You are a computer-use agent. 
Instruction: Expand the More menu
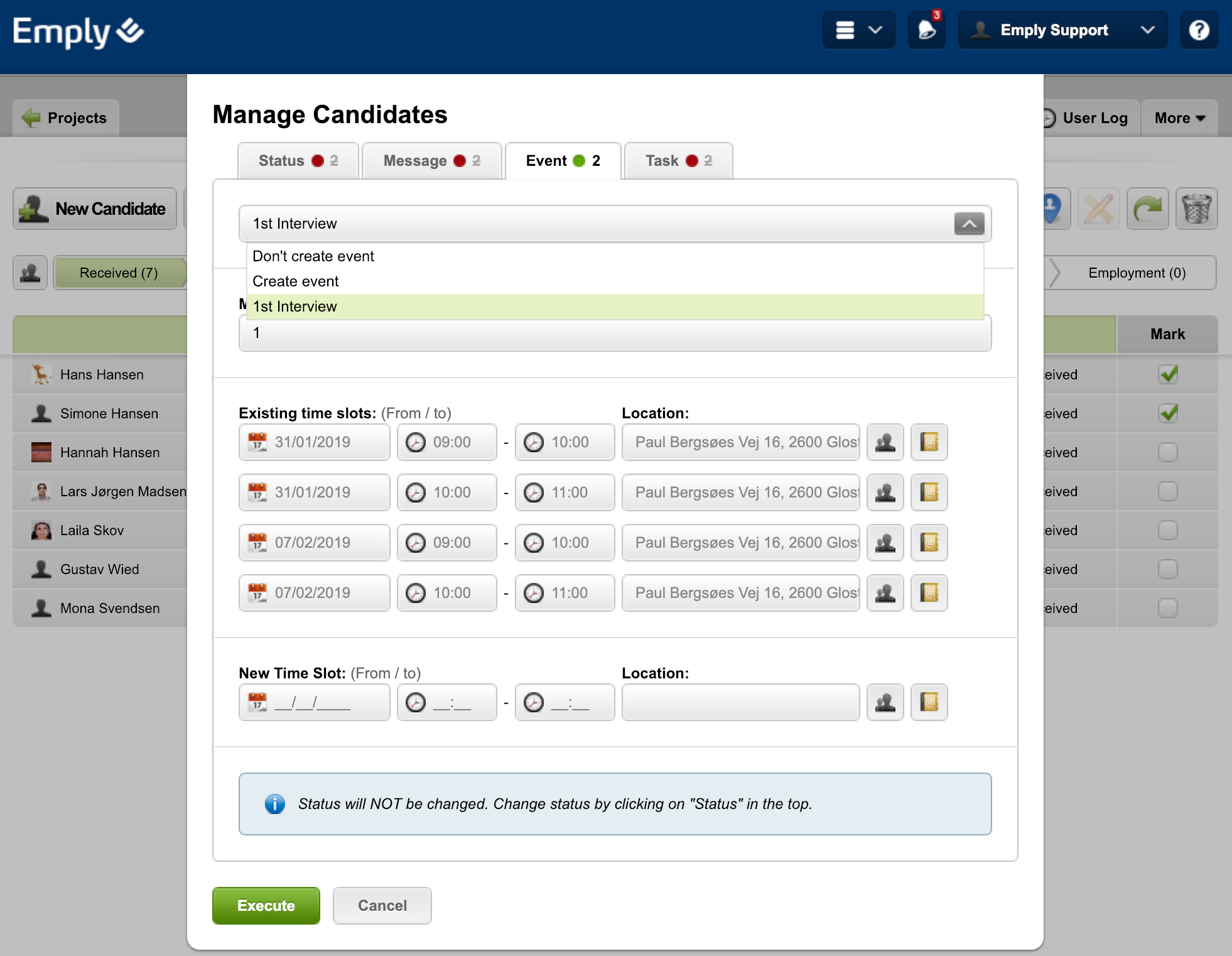(1179, 118)
